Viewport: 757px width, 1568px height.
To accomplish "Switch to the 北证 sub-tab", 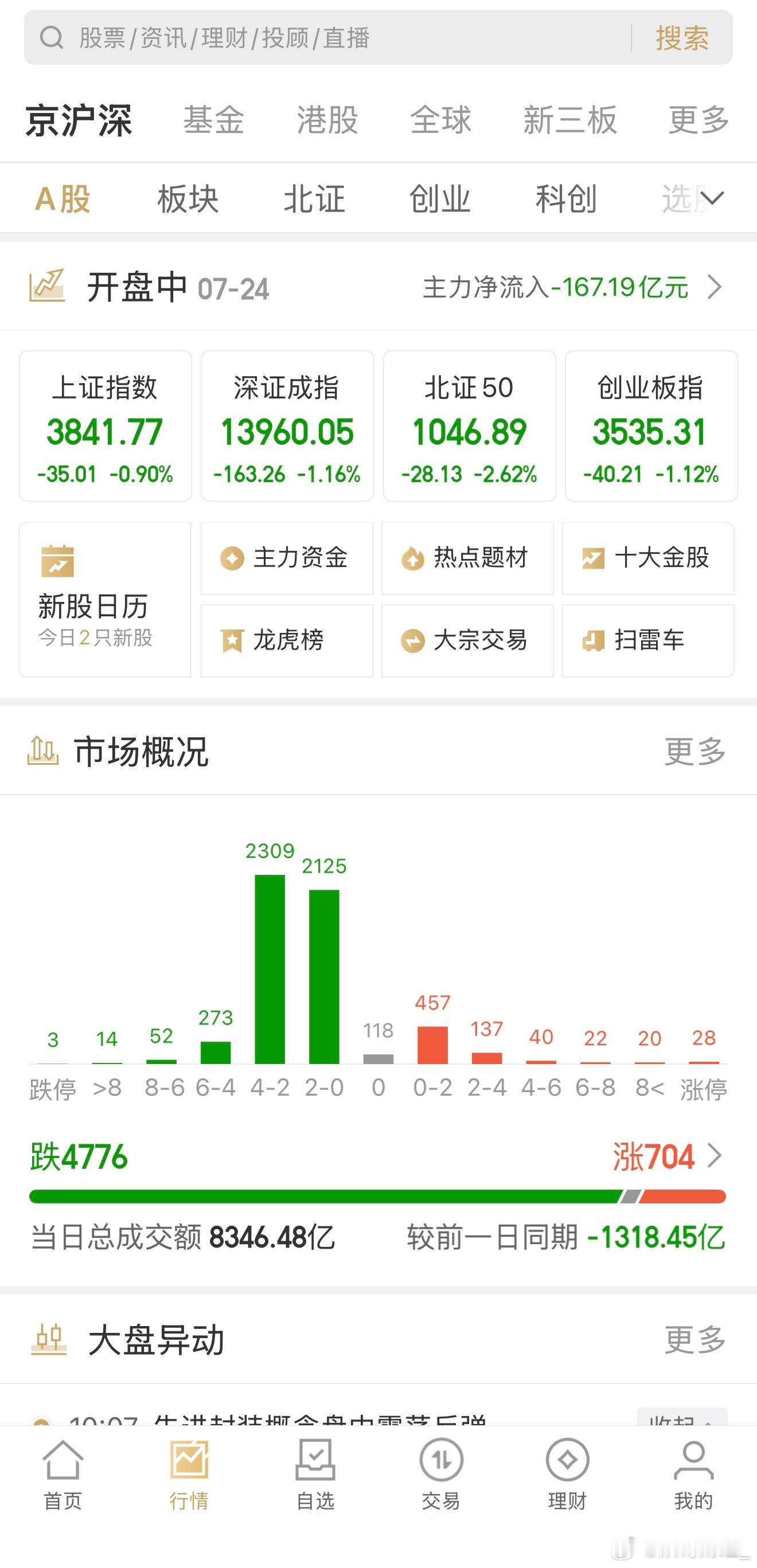I will click(x=314, y=199).
